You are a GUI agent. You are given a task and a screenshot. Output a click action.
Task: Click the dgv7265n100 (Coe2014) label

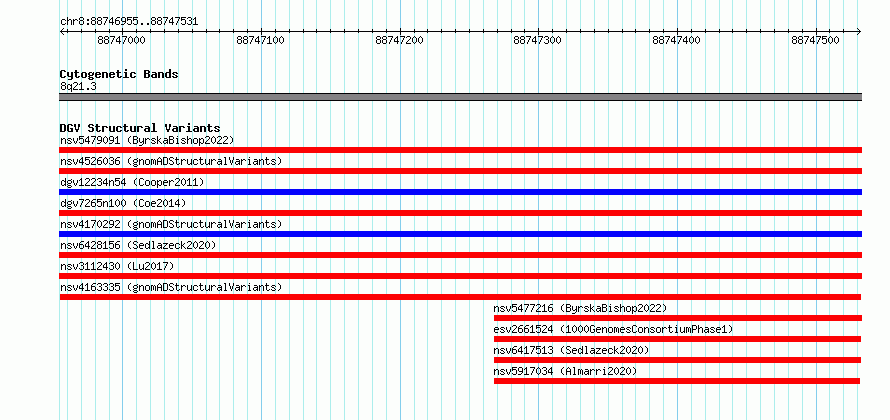123,203
